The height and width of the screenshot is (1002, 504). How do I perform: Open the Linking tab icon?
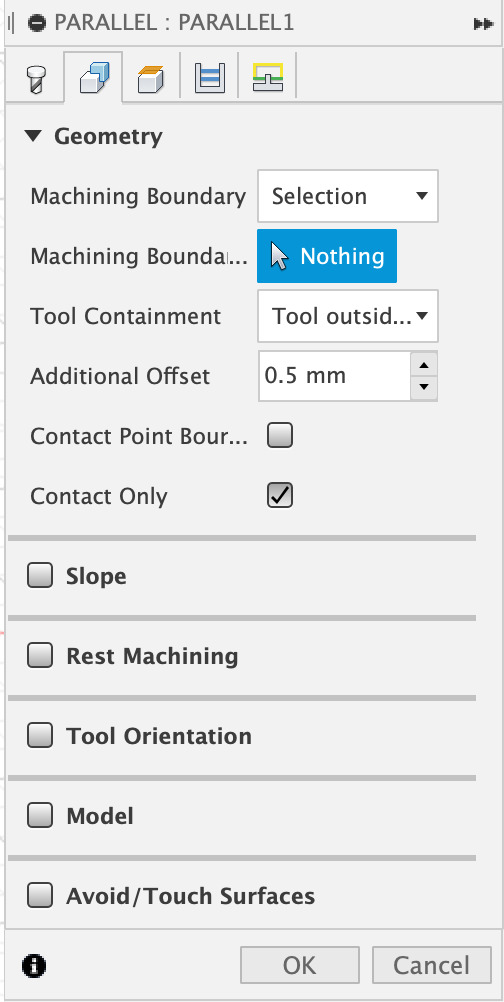[268, 77]
